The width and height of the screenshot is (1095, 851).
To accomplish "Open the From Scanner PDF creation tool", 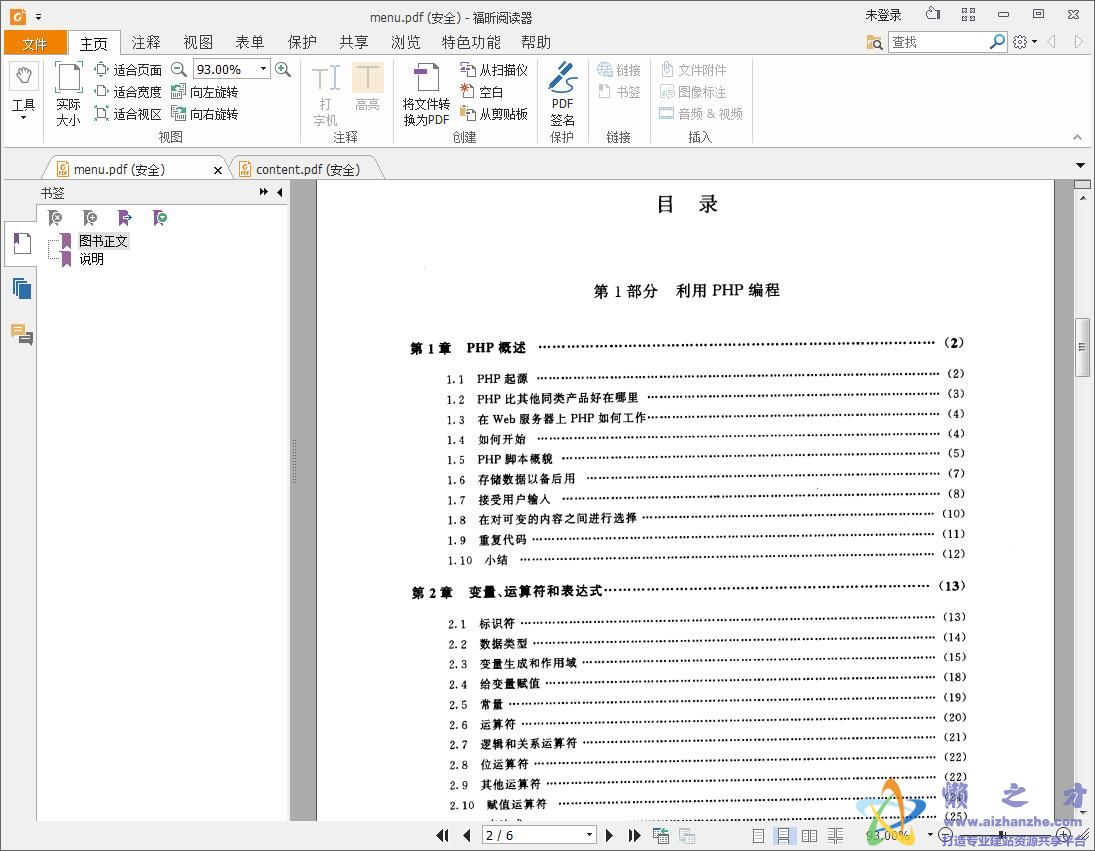I will click(494, 69).
